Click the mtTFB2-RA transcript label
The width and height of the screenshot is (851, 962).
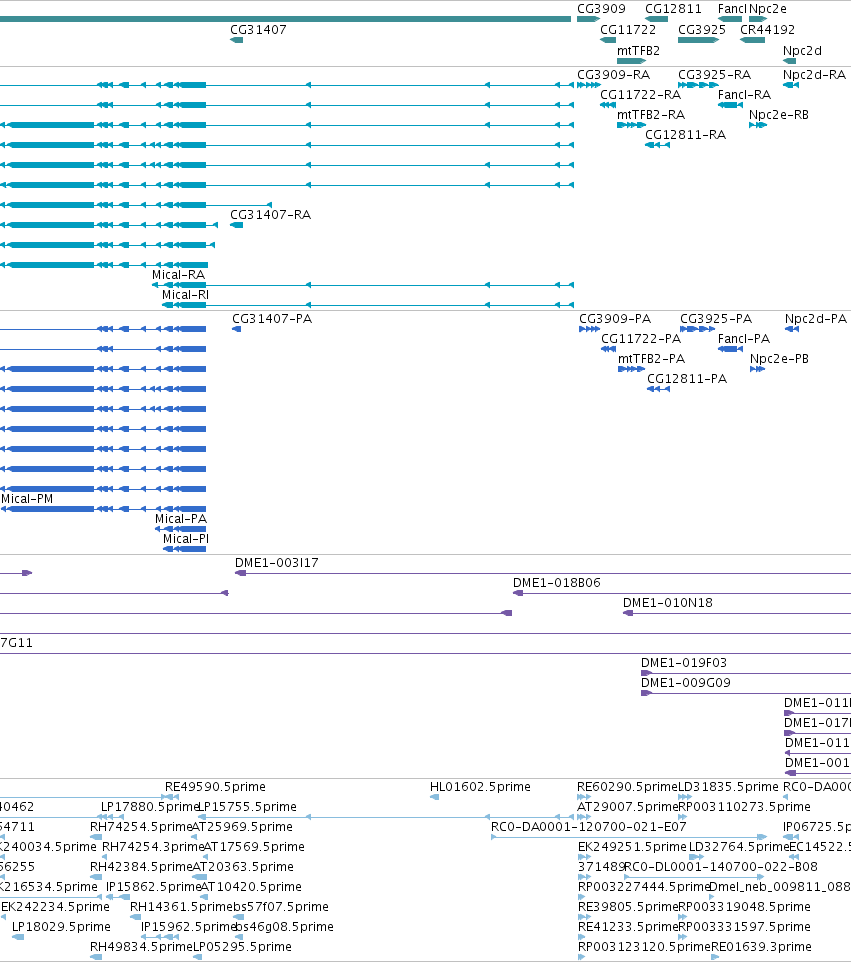(x=650, y=115)
